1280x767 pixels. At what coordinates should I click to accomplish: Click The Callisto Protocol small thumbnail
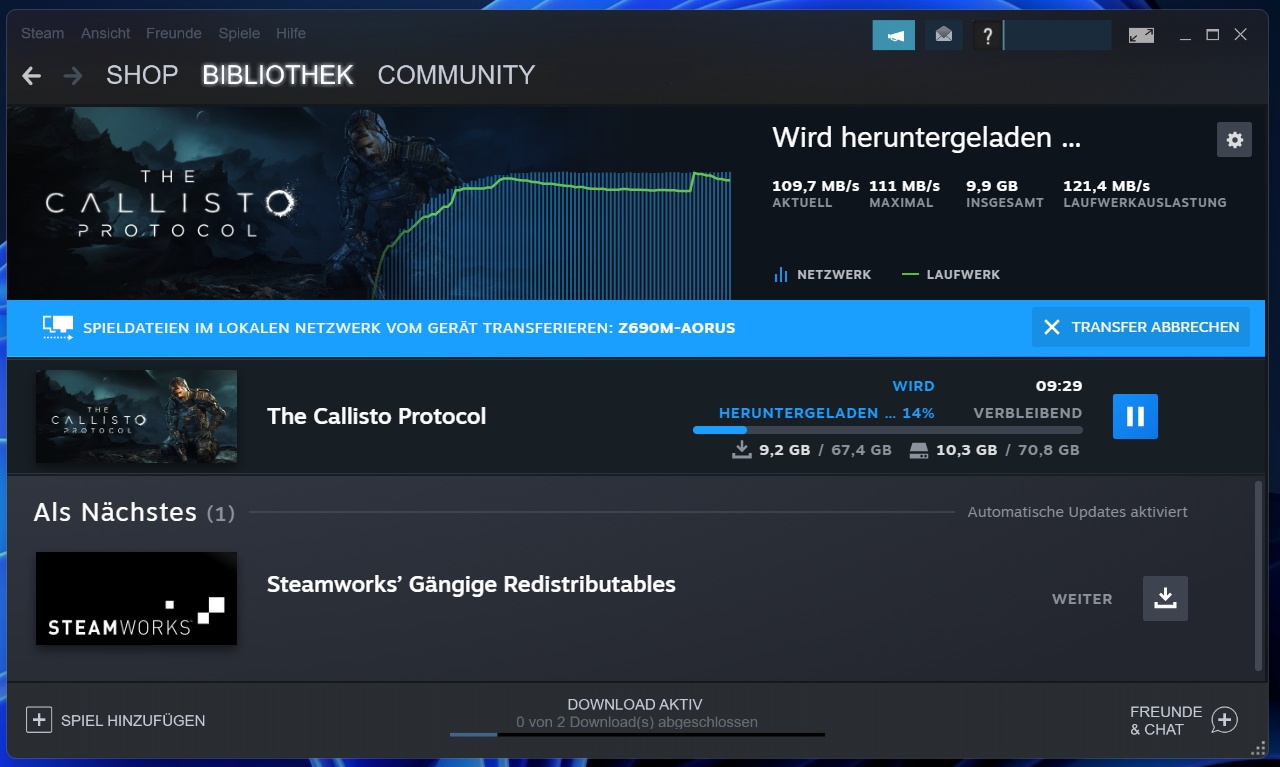point(136,416)
